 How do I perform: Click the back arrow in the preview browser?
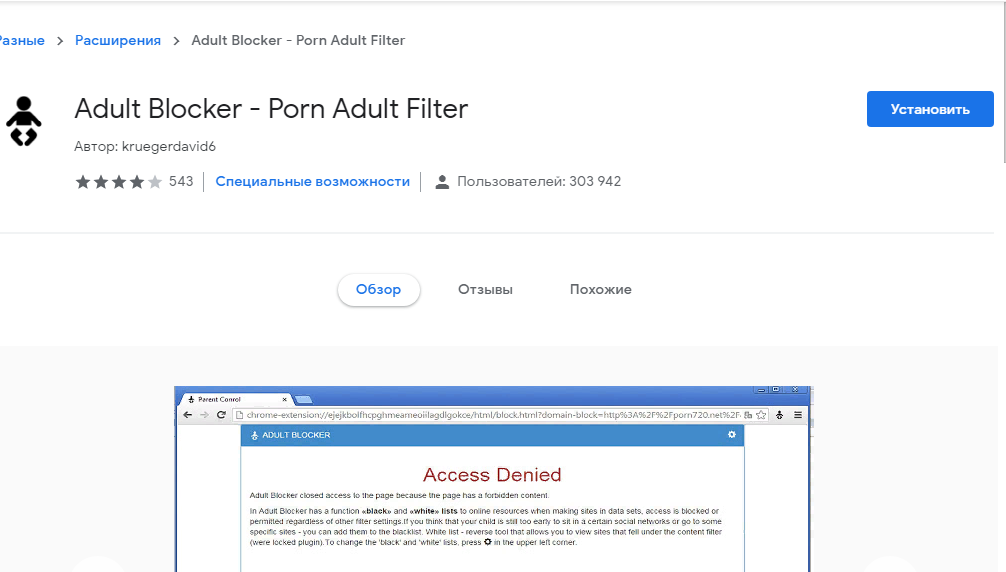pos(187,415)
